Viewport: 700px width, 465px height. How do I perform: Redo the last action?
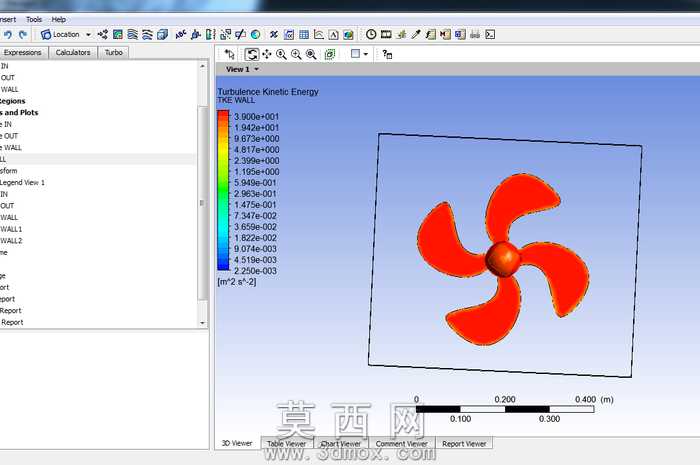pyautogui.click(x=23, y=34)
